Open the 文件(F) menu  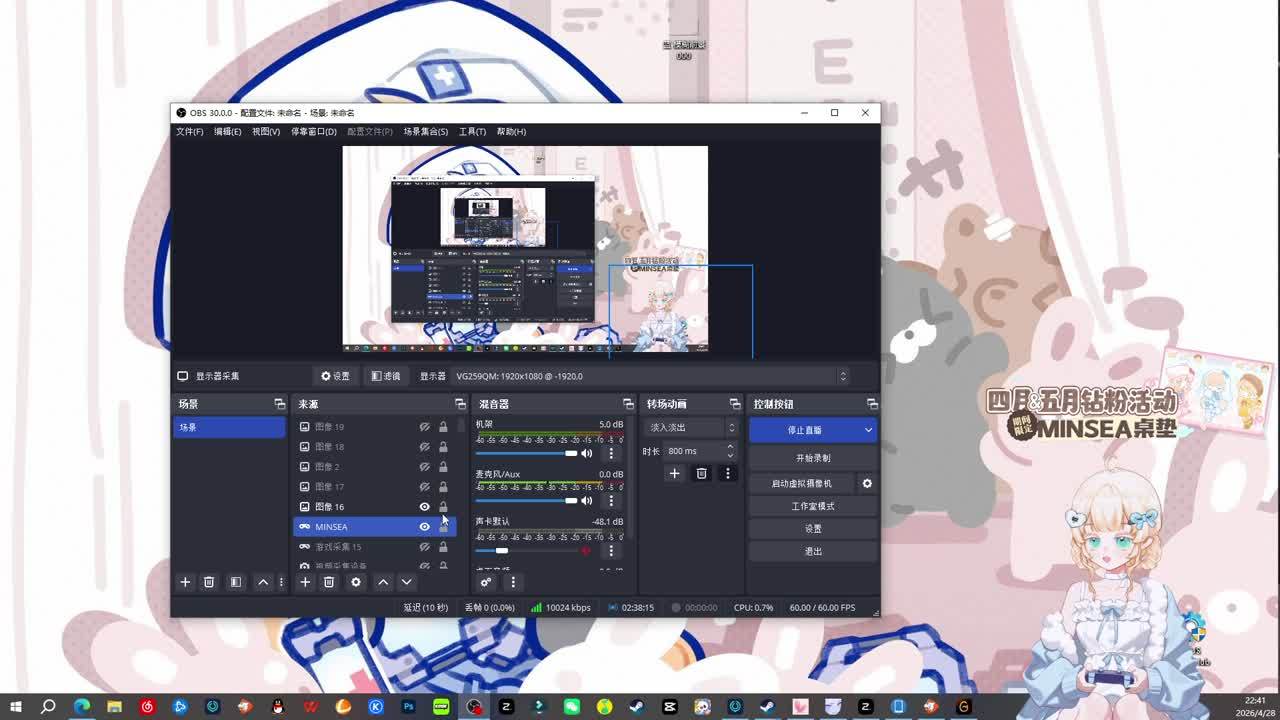(x=189, y=132)
